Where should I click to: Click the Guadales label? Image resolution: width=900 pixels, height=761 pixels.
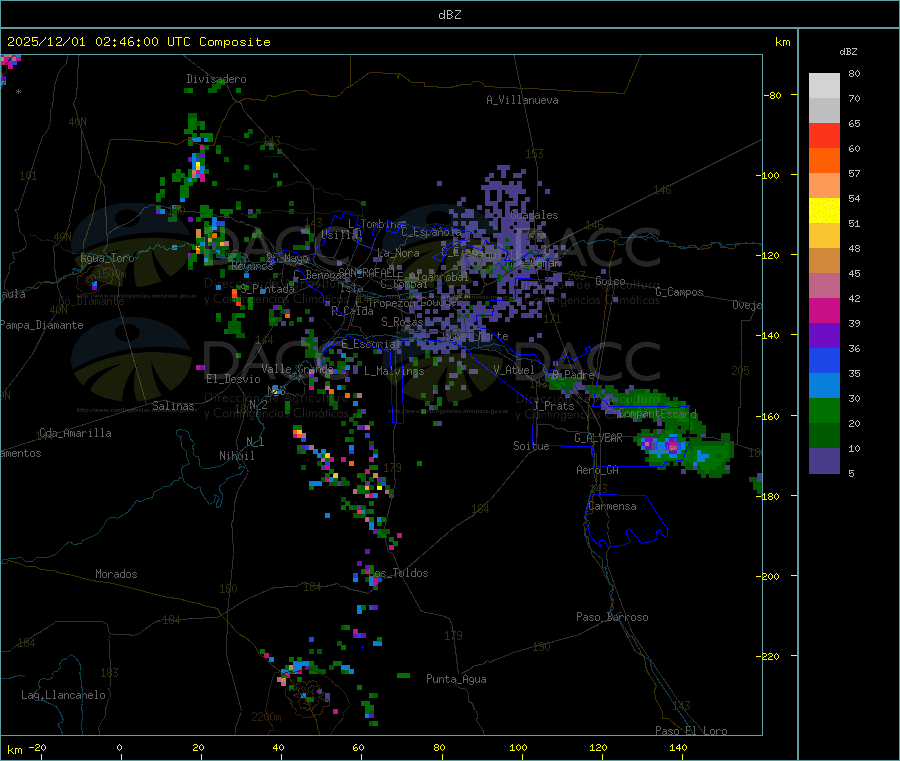[x=534, y=215]
